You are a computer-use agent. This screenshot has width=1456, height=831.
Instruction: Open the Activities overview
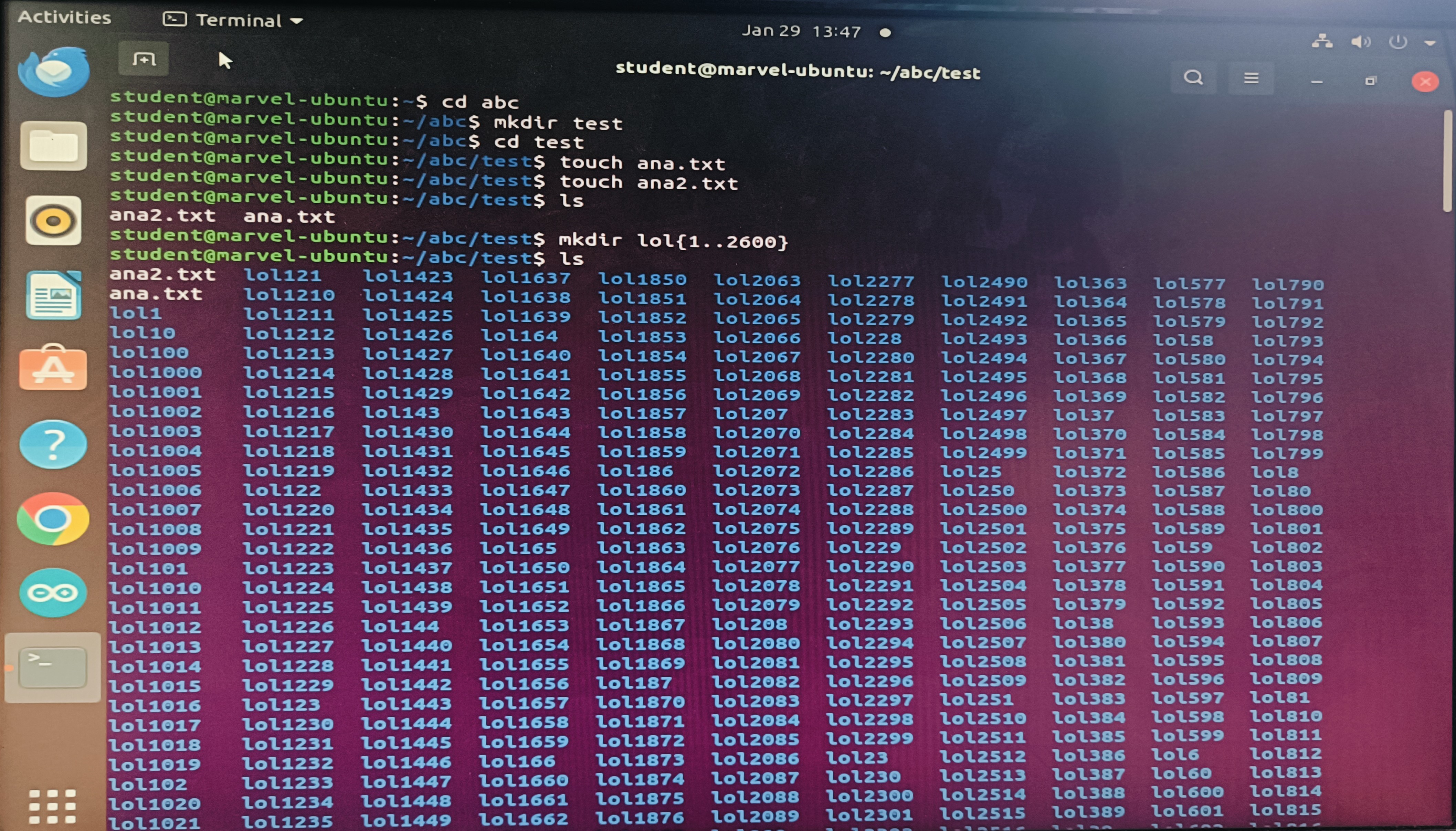tap(64, 17)
